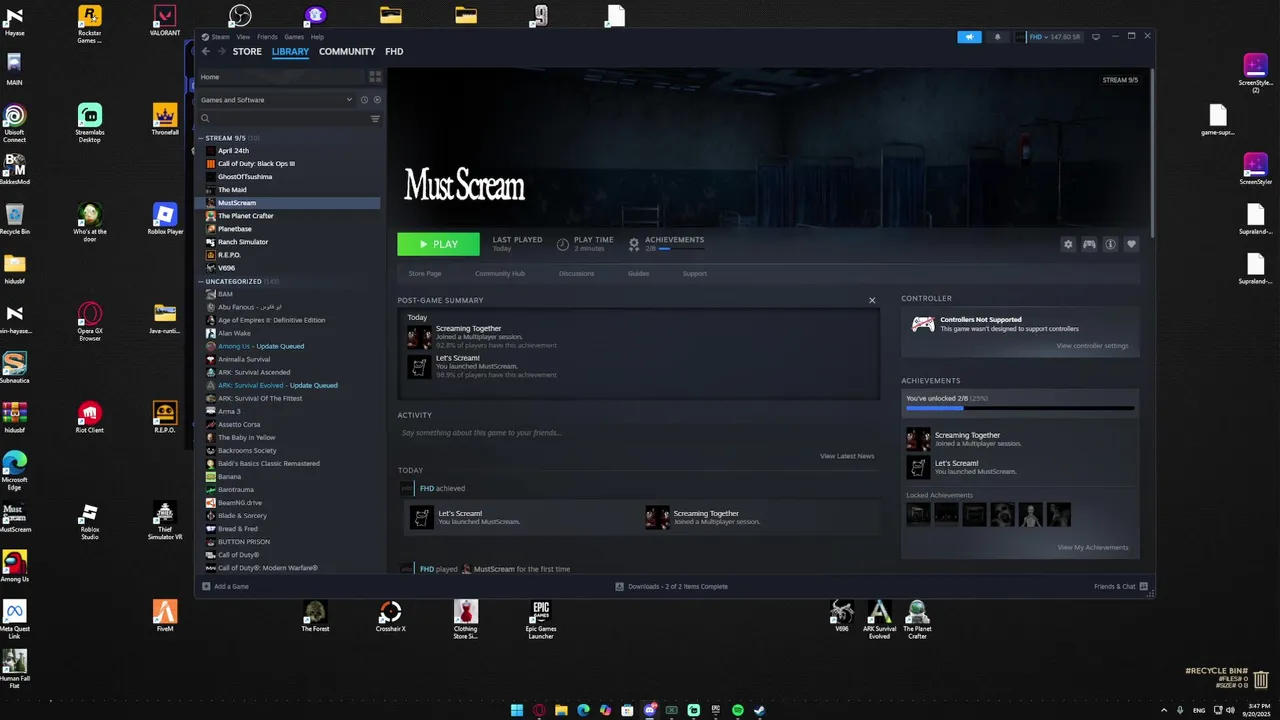
Task: Open MustScream Discussions link
Action: tap(576, 273)
